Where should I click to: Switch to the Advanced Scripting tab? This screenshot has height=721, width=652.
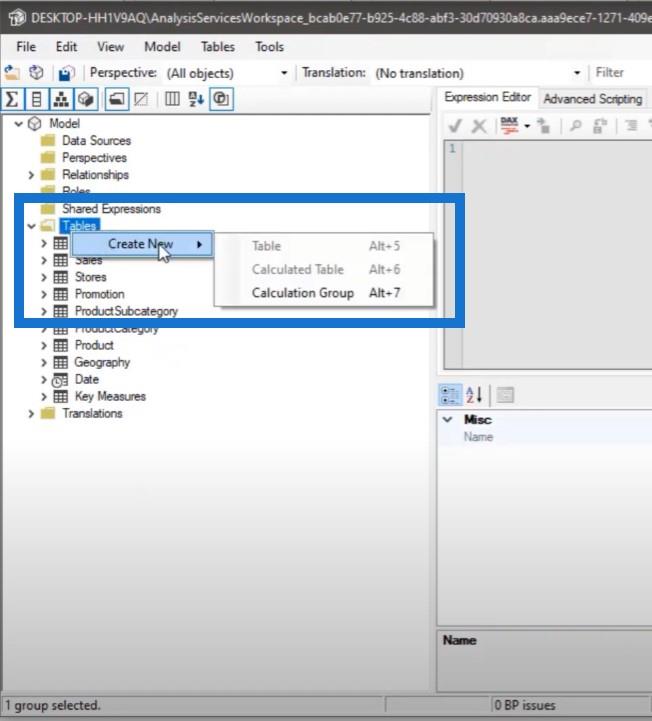tap(593, 99)
